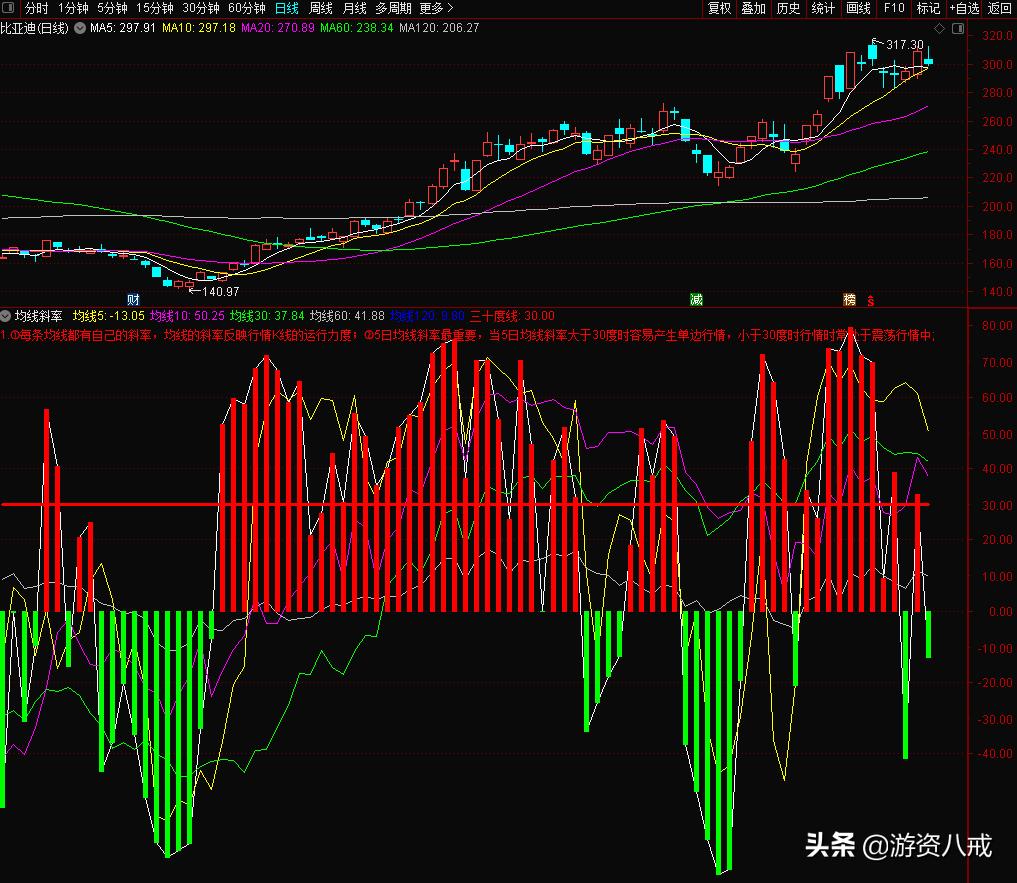Image resolution: width=1017 pixels, height=883 pixels.
Task: Open the 历史 history button
Action: click(788, 8)
